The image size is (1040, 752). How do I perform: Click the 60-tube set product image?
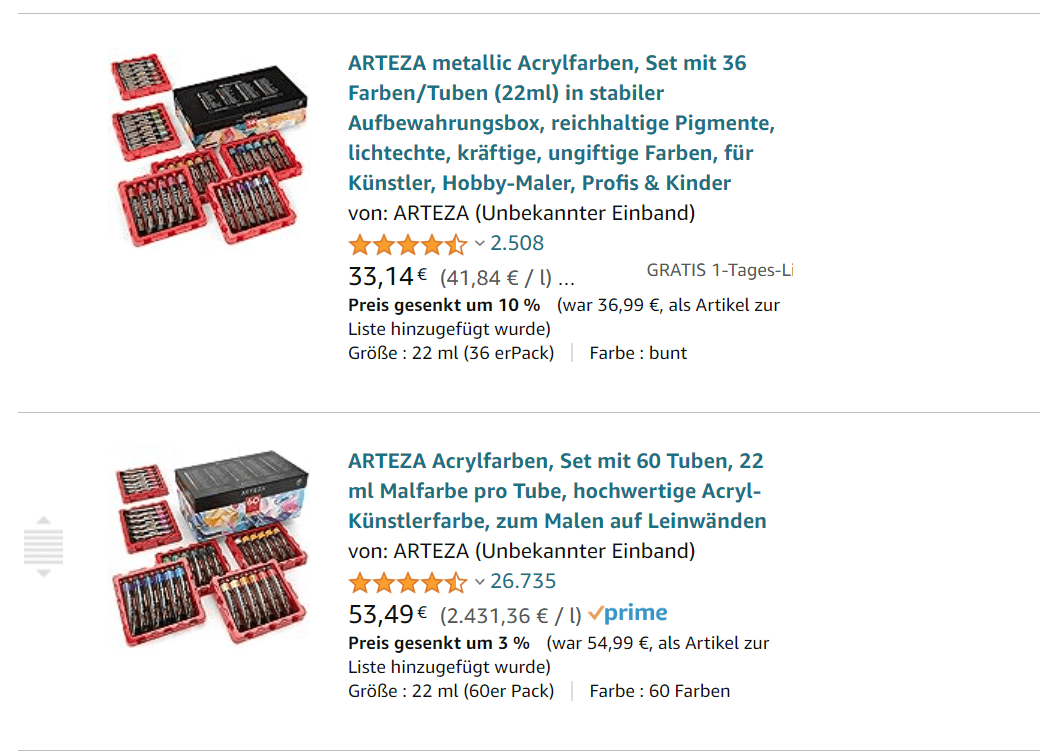[x=210, y=547]
